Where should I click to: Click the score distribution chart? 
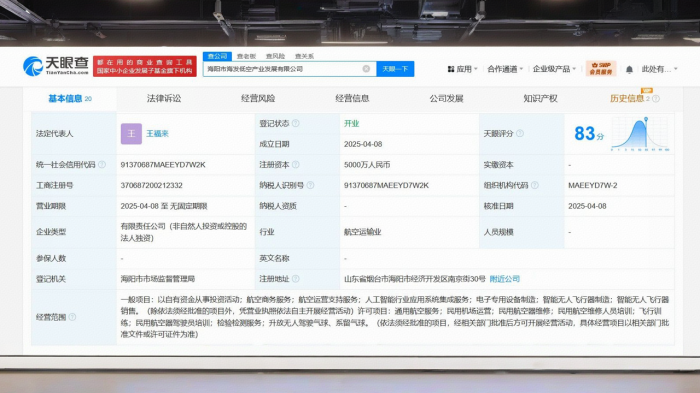(640, 134)
